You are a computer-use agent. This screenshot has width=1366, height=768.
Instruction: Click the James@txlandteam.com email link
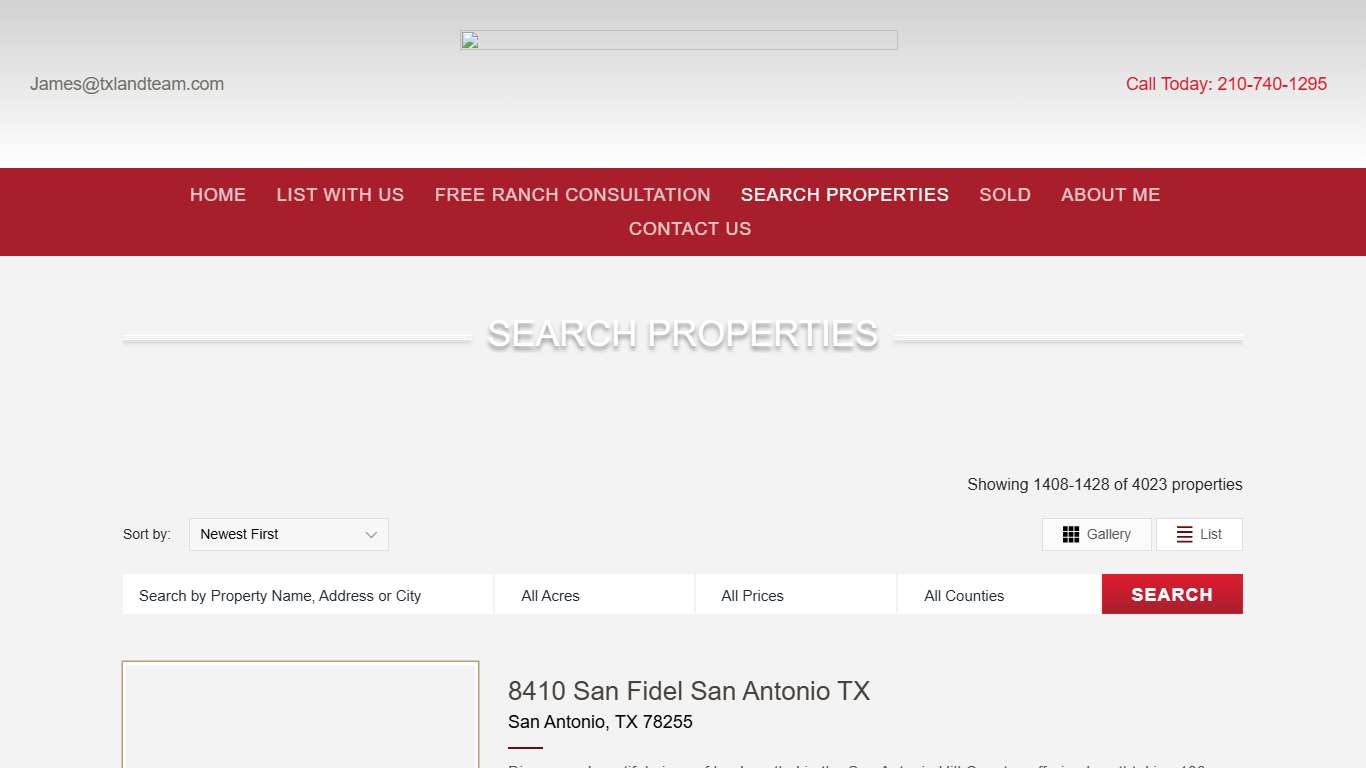tap(127, 84)
